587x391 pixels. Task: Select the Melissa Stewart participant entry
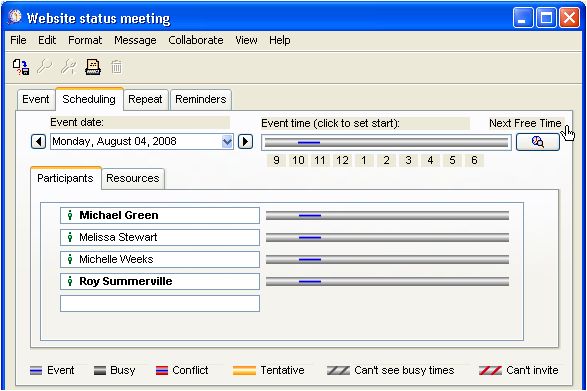(160, 237)
